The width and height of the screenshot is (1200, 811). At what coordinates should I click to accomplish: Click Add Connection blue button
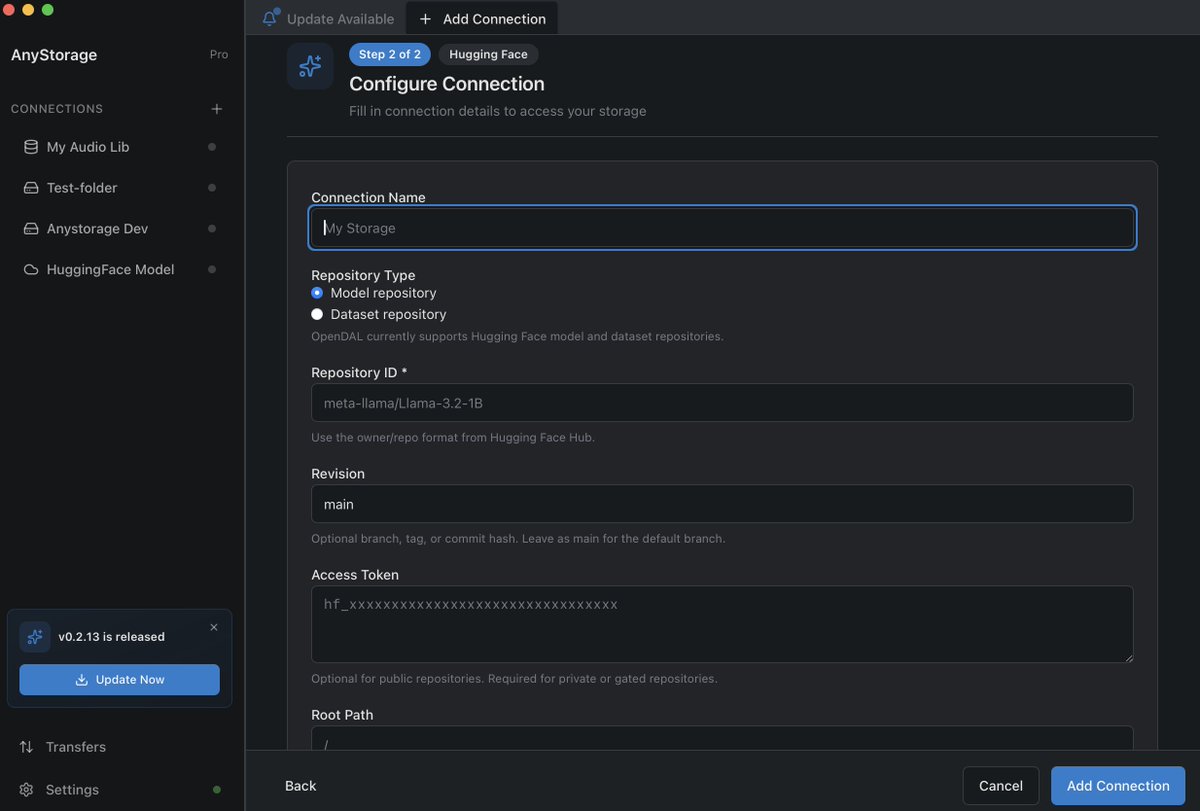click(x=1118, y=786)
